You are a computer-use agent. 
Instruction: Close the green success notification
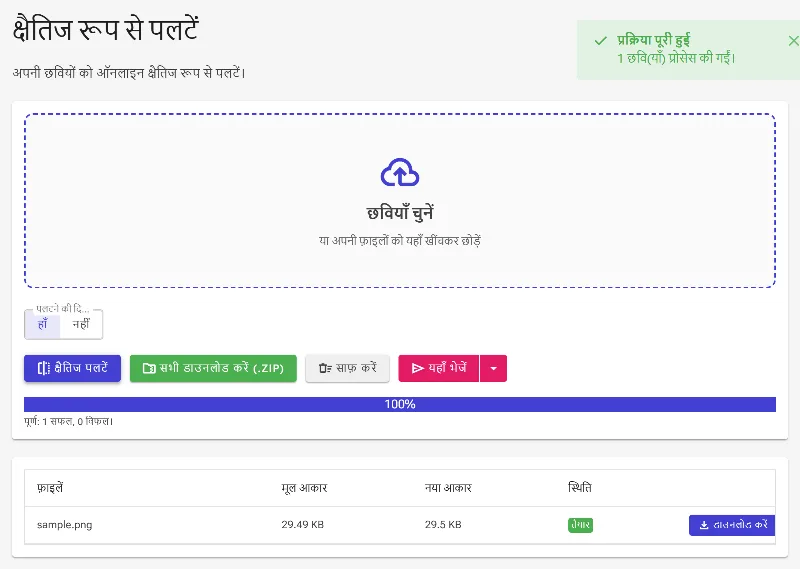pos(793,41)
